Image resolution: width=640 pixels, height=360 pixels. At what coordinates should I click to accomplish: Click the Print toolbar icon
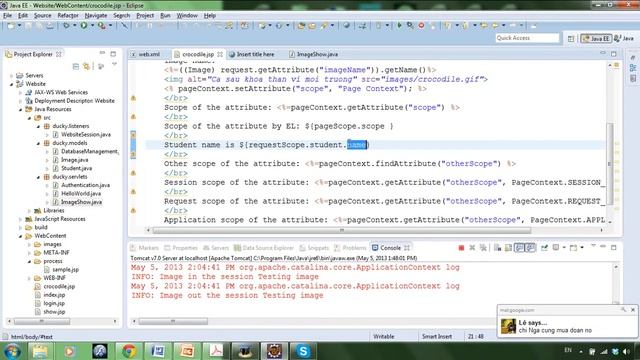[x=50, y=25]
